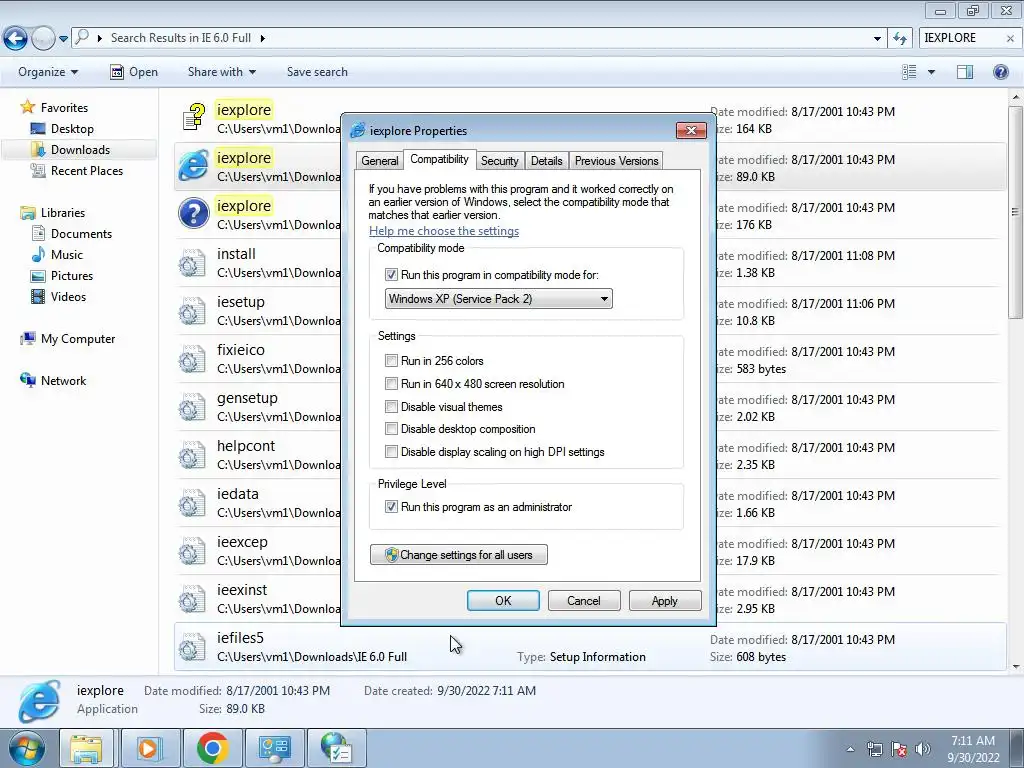1024x768 pixels.
Task: Confirm properties with OK button
Action: point(504,601)
